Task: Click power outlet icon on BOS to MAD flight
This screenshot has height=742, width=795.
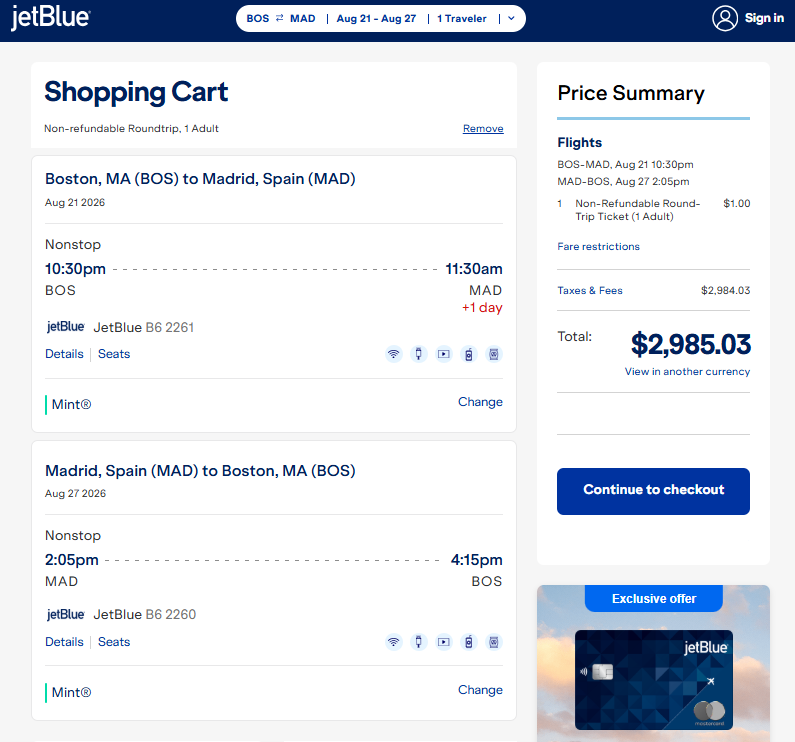Action: 418,354
